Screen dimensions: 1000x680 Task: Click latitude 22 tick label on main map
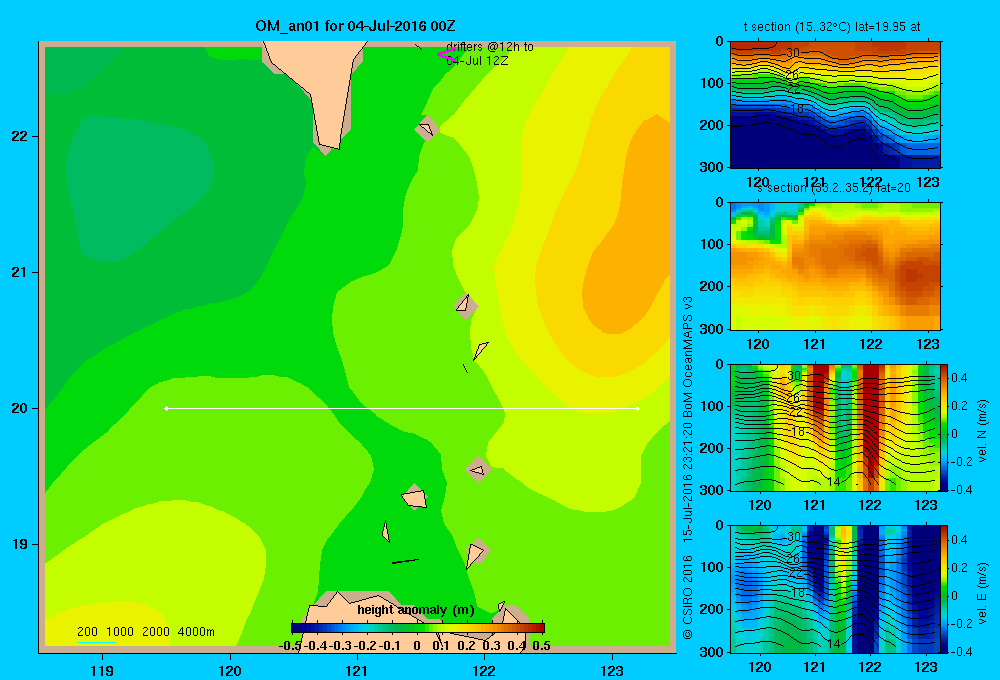click(x=20, y=136)
